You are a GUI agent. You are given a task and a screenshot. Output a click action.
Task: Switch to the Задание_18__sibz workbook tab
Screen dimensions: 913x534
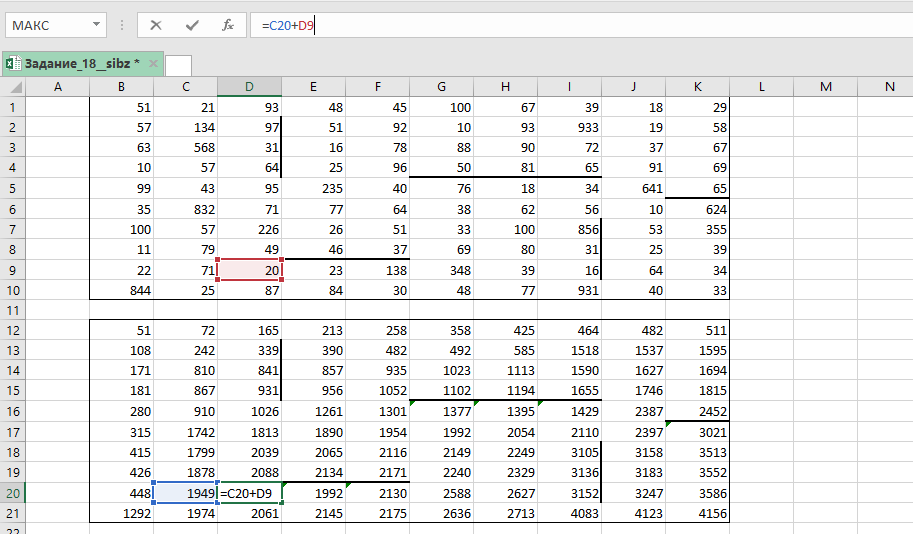pos(82,63)
